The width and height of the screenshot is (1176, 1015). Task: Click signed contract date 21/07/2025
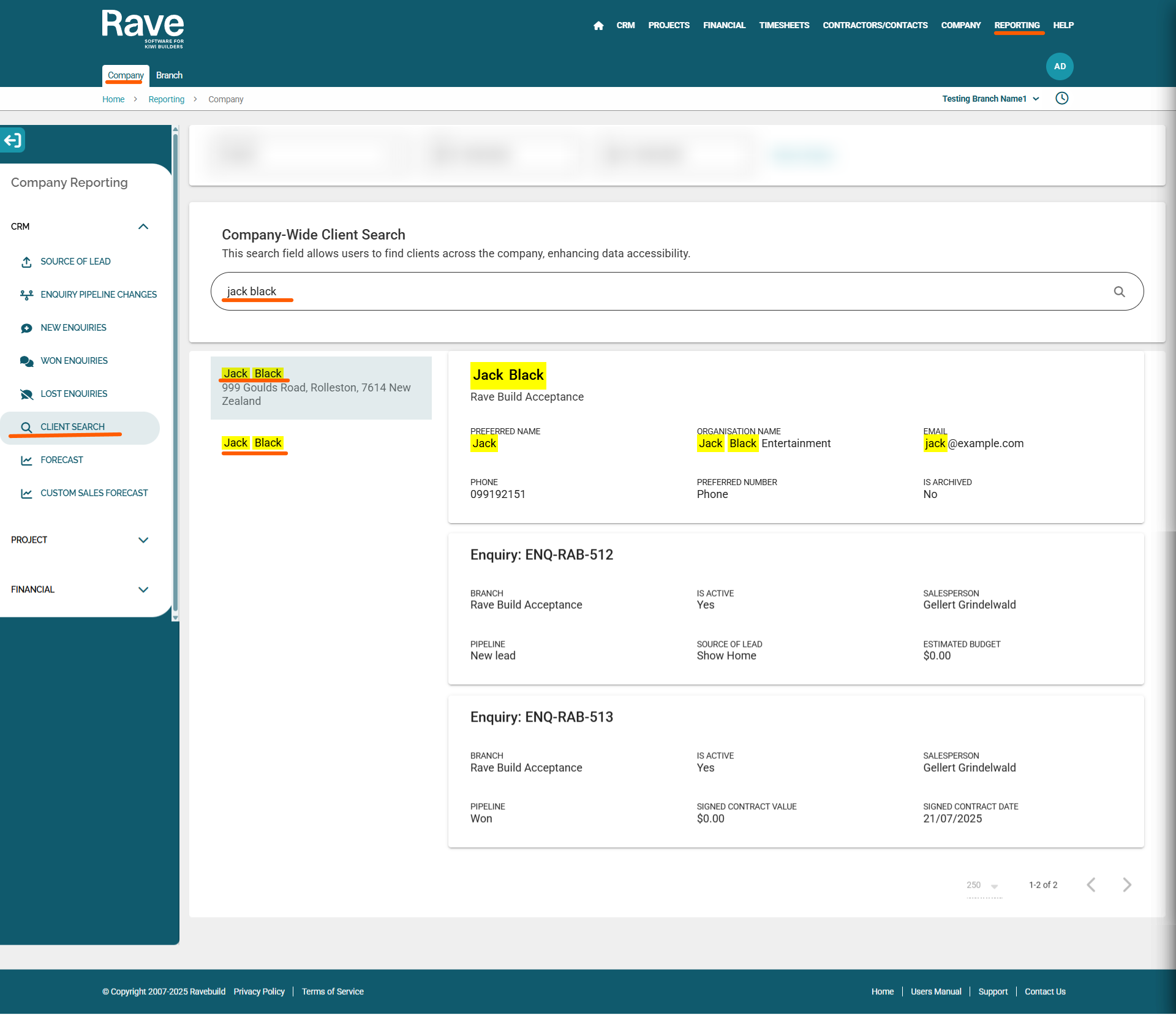(952, 819)
